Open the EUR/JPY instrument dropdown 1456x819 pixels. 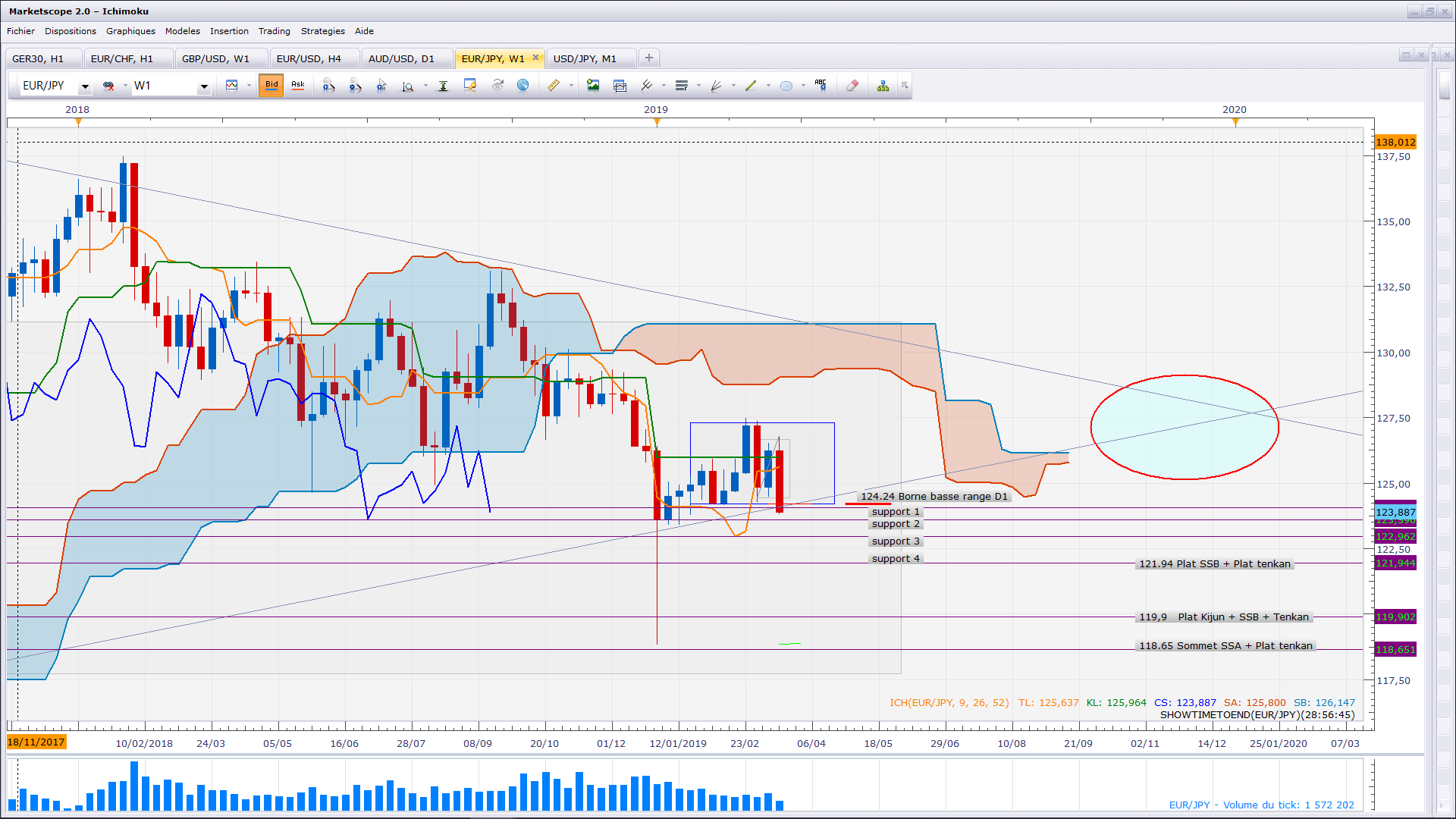click(85, 86)
